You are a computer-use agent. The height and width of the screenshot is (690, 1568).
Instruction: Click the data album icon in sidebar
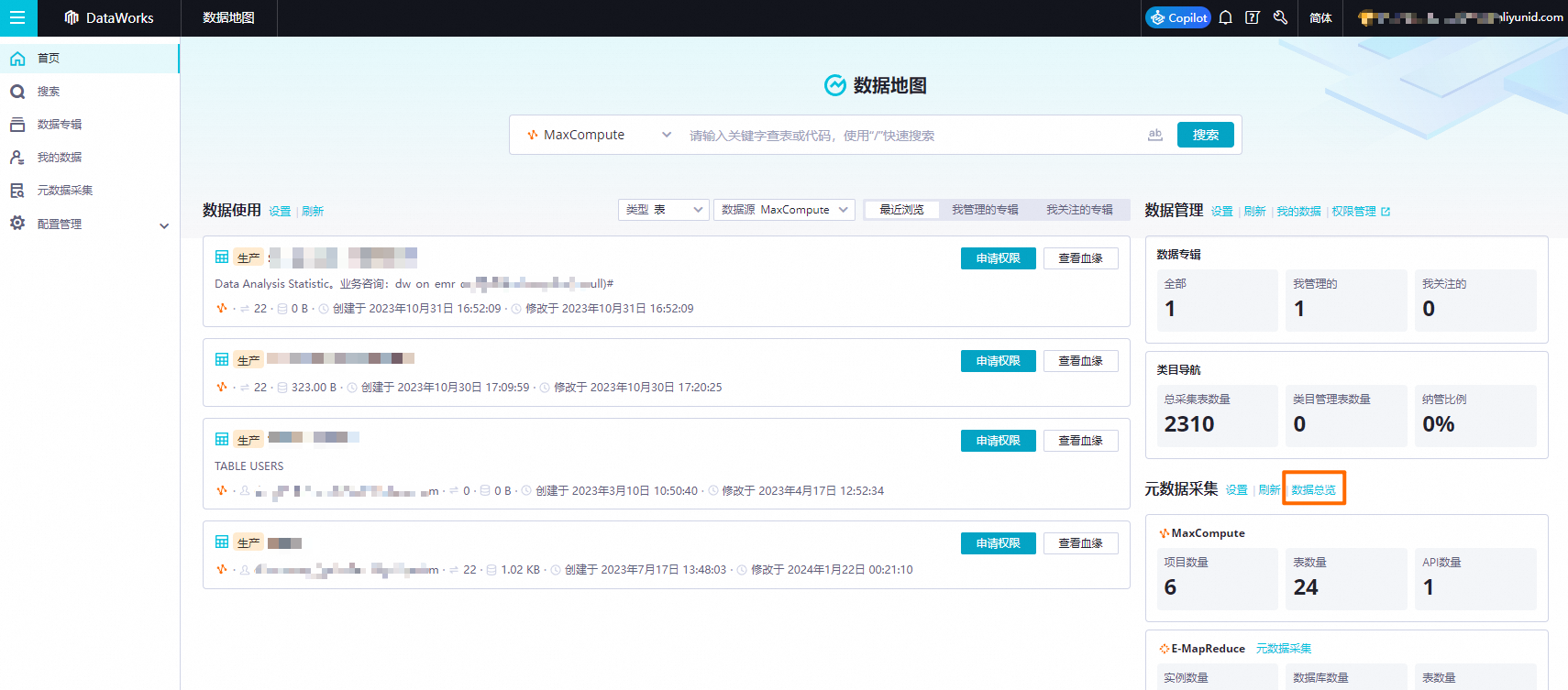coord(17,125)
